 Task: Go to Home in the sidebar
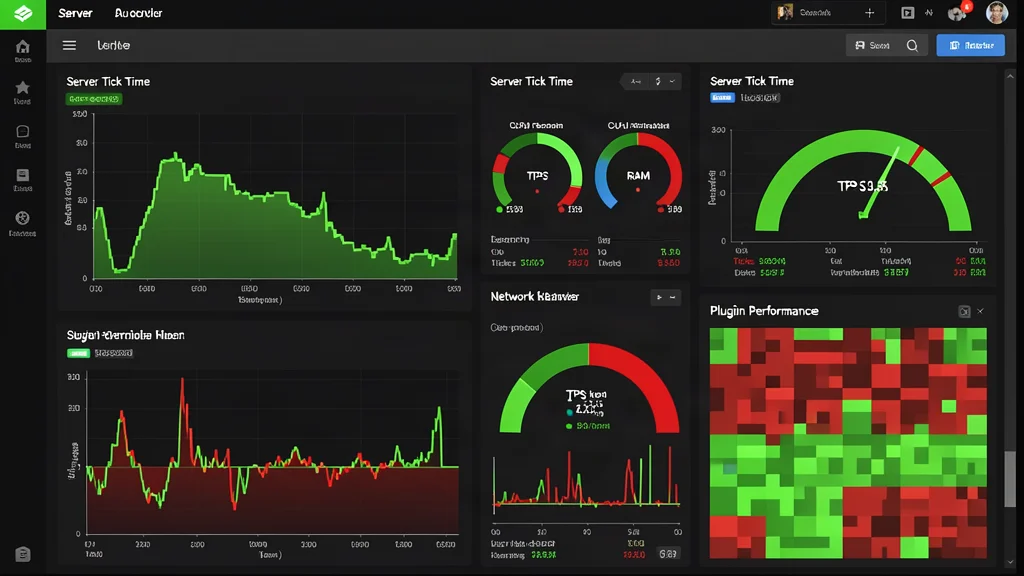pyautogui.click(x=23, y=51)
